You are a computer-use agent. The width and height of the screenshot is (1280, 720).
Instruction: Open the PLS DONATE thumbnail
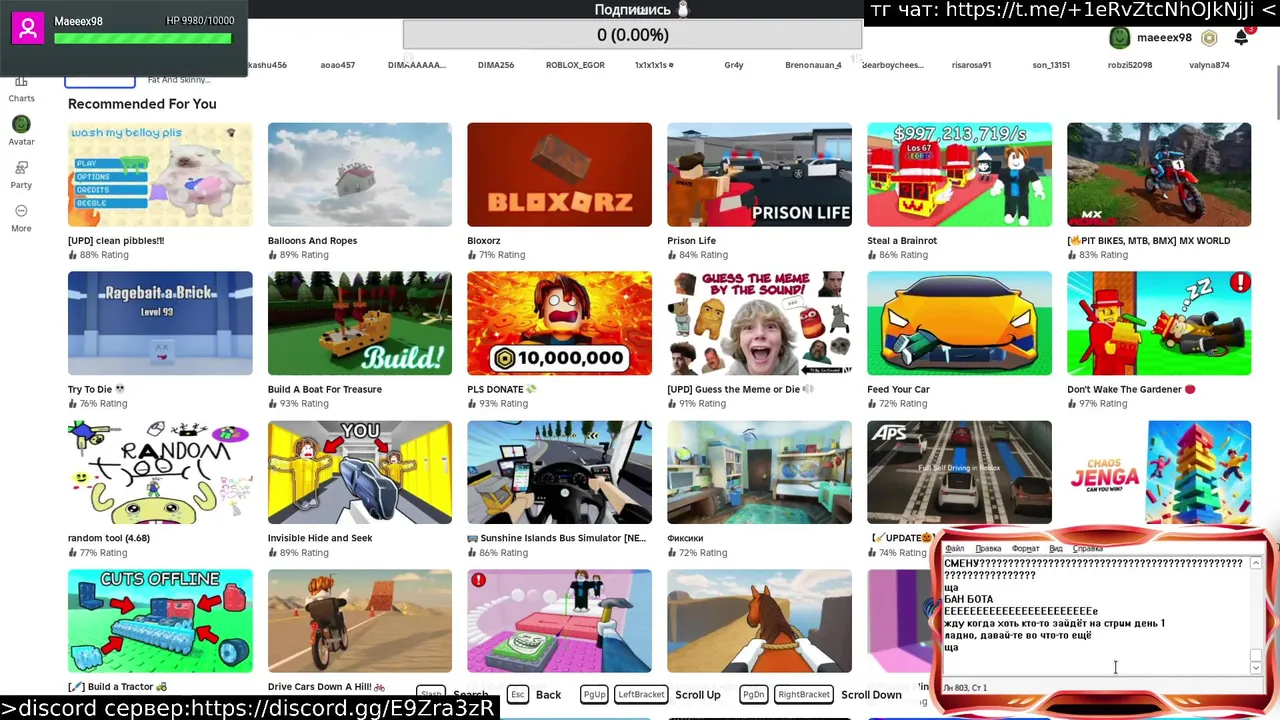(x=559, y=323)
